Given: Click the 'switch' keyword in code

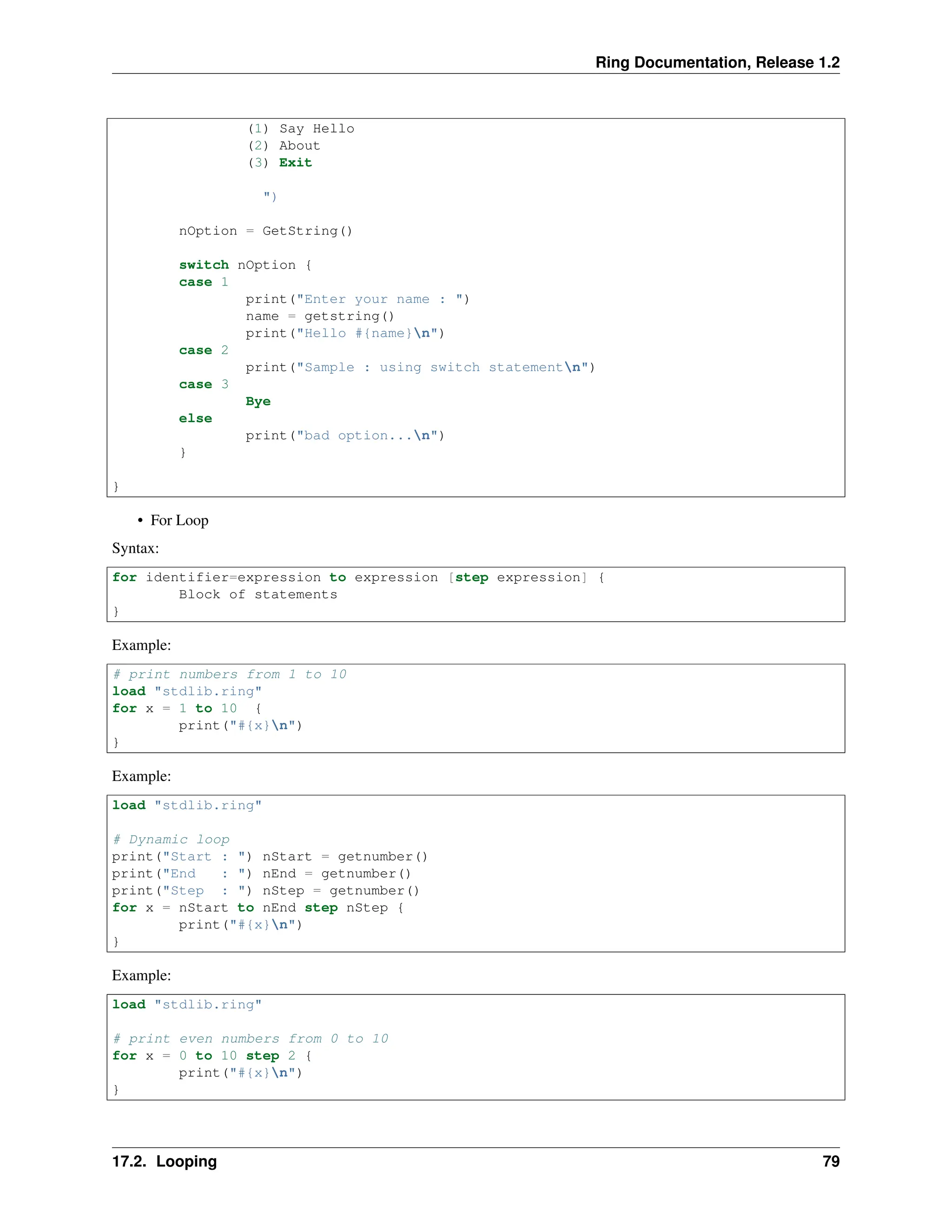Looking at the screenshot, I should point(204,265).
